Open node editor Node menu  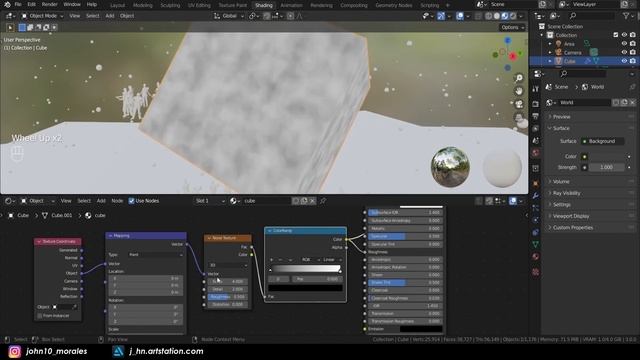[x=117, y=201]
